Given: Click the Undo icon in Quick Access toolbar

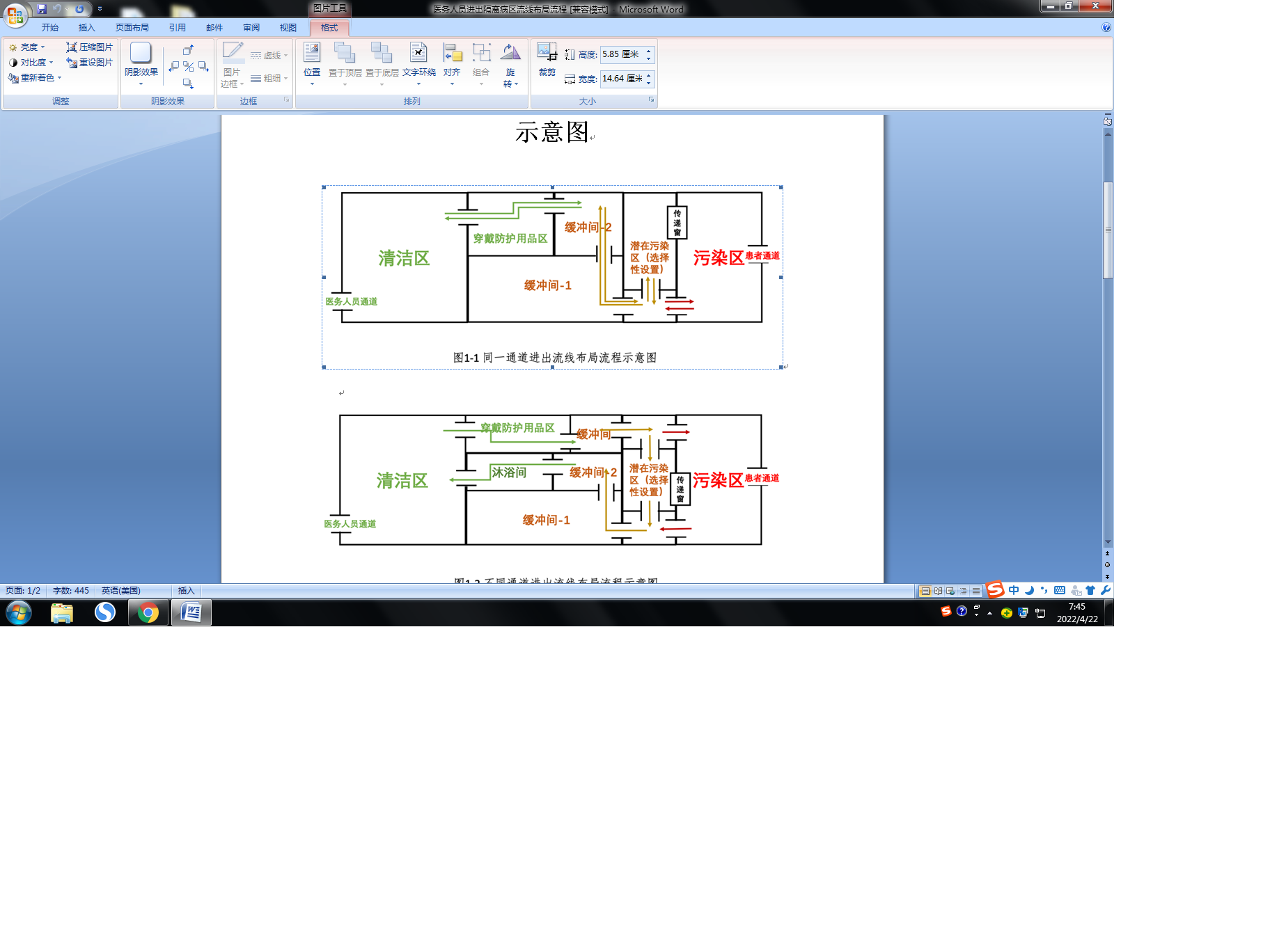Looking at the screenshot, I should tap(57, 9).
